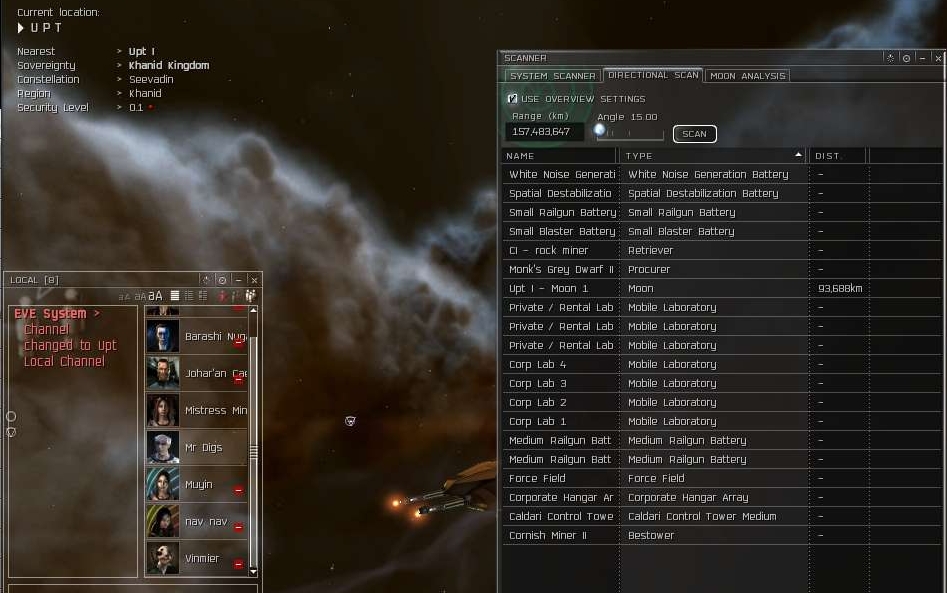Click the group member-list icon in Local toolbar

coord(250,295)
